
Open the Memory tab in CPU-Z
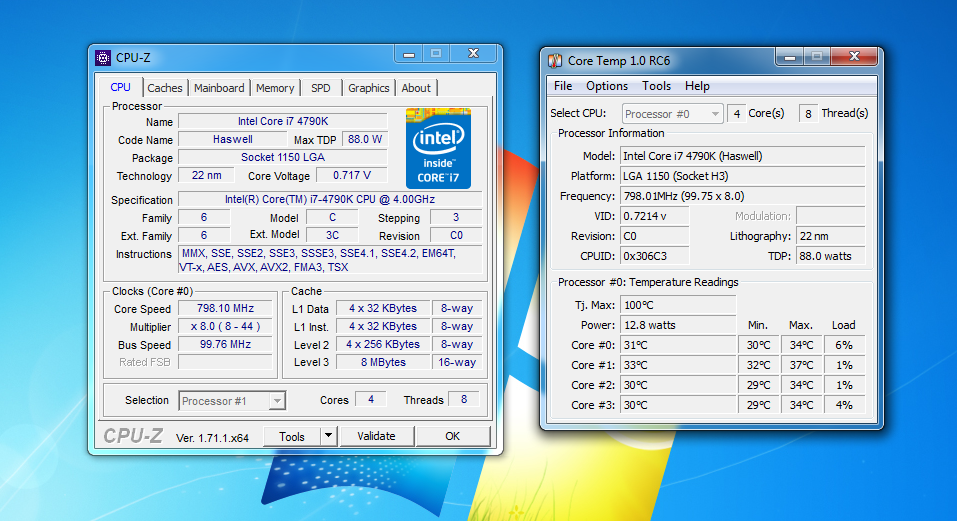[275, 88]
